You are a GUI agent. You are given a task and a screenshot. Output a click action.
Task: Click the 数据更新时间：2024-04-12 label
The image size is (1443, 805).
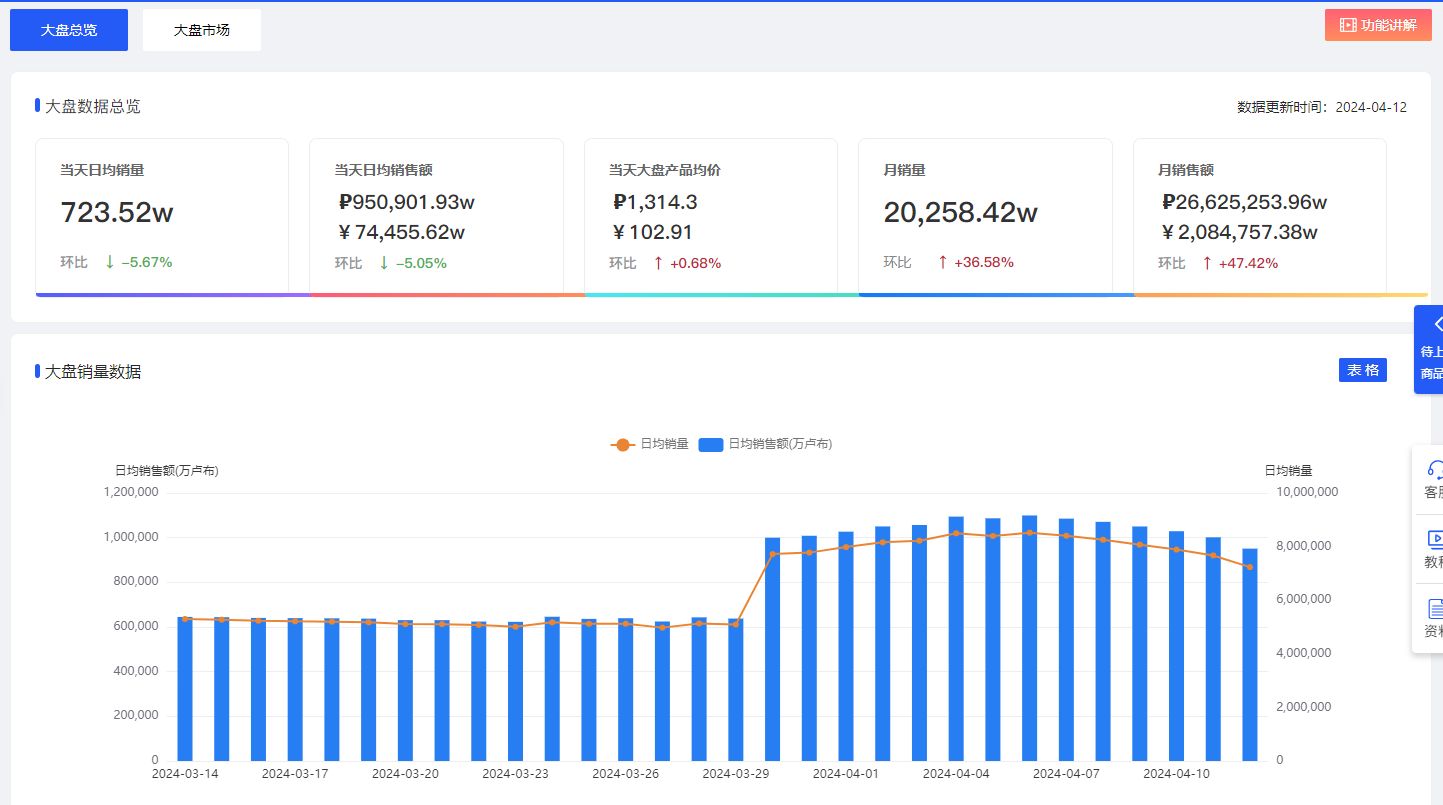1322,107
